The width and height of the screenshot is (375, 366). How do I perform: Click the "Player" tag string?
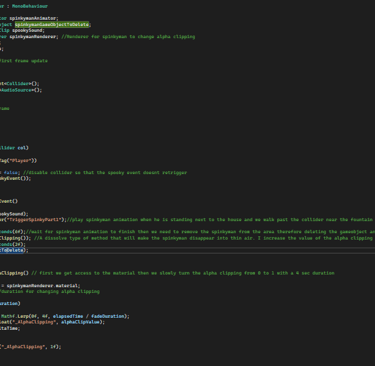[19, 160]
